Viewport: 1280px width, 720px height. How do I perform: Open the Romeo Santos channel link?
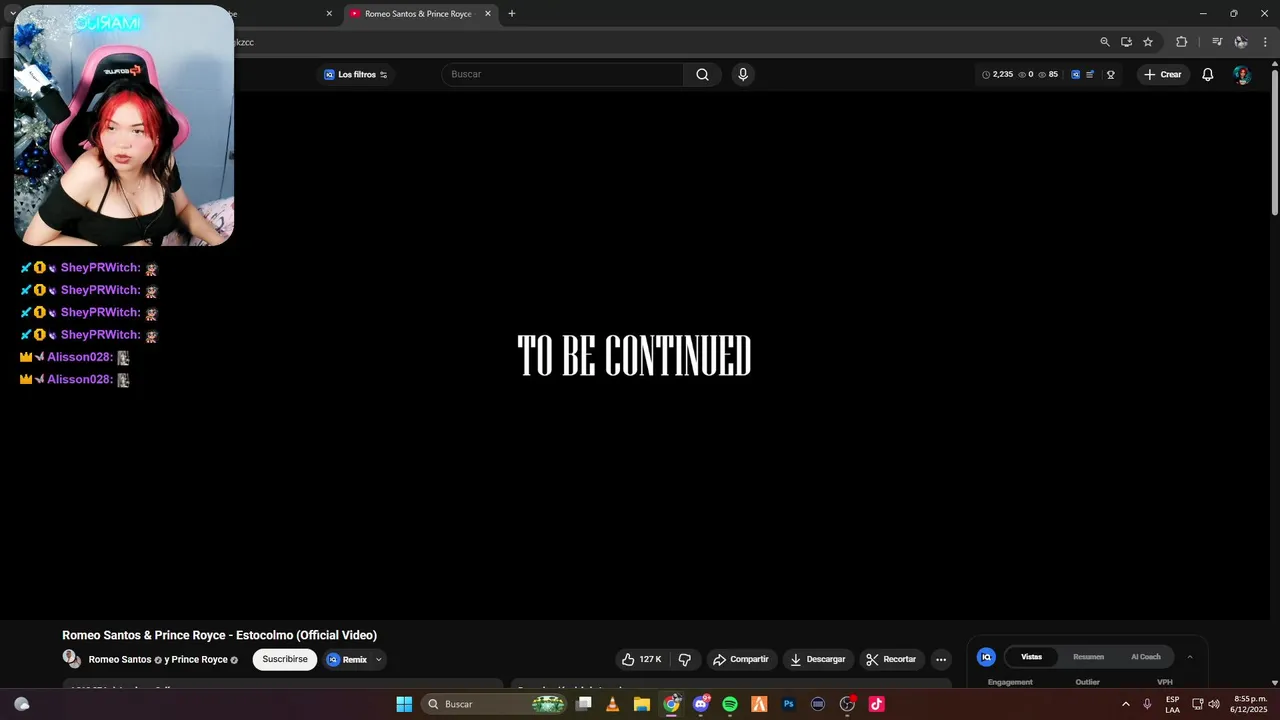tap(120, 660)
